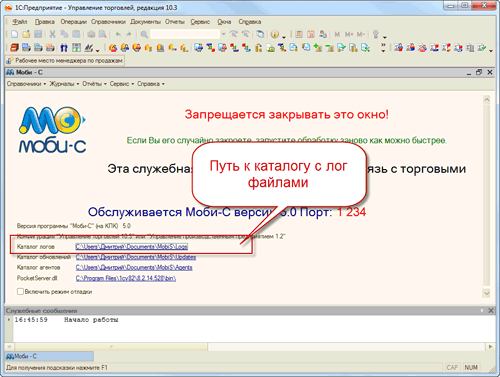Click the Undo arrow icon

(118, 34)
